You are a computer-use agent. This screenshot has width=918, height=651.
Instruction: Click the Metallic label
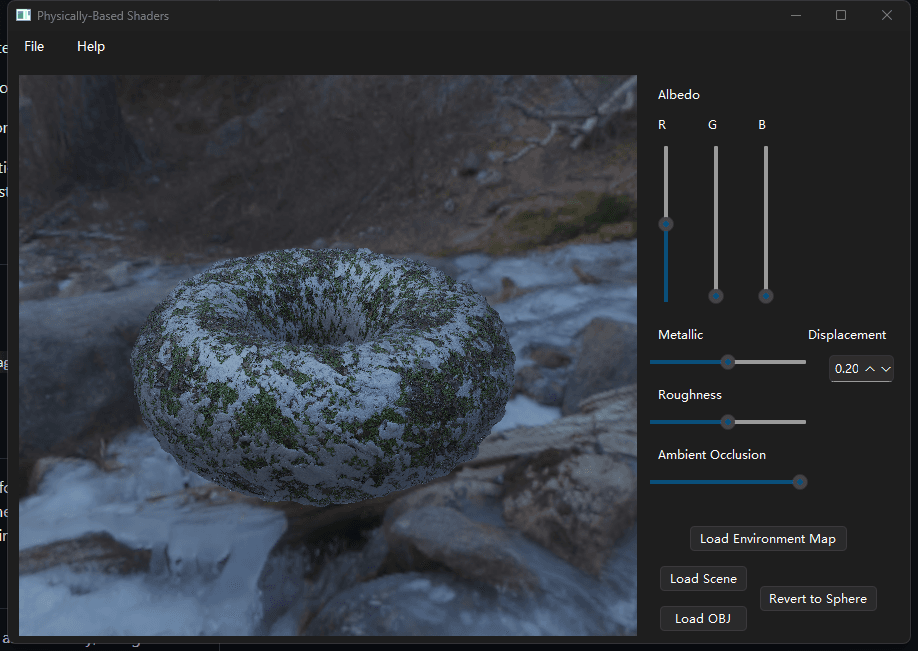coord(680,335)
